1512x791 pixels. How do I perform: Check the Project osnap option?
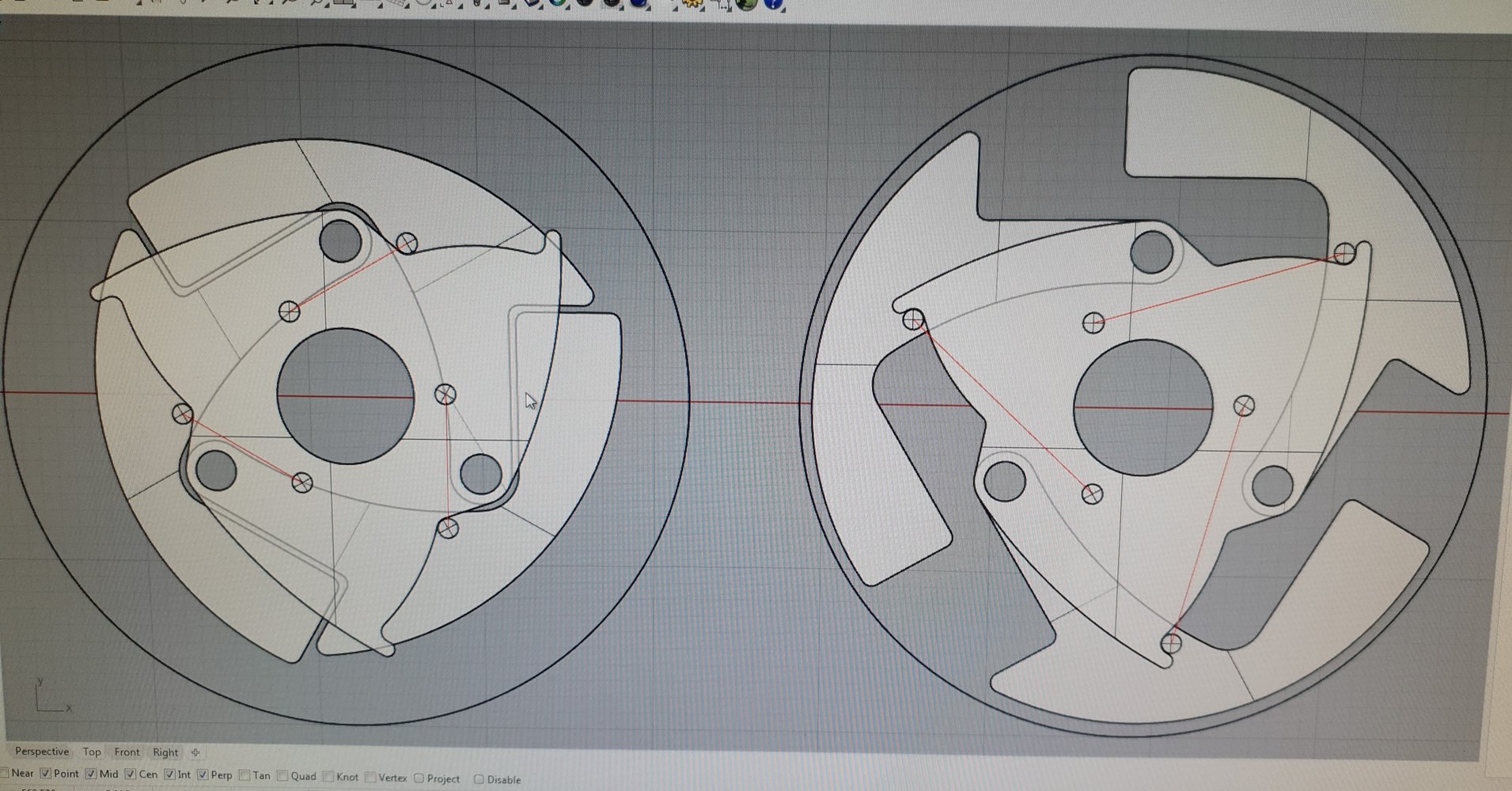419,778
